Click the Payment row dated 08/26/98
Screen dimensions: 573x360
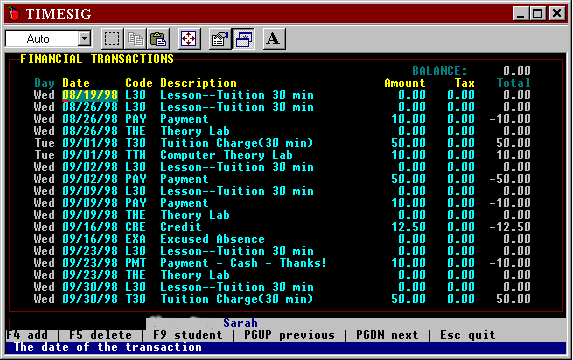(x=282, y=119)
